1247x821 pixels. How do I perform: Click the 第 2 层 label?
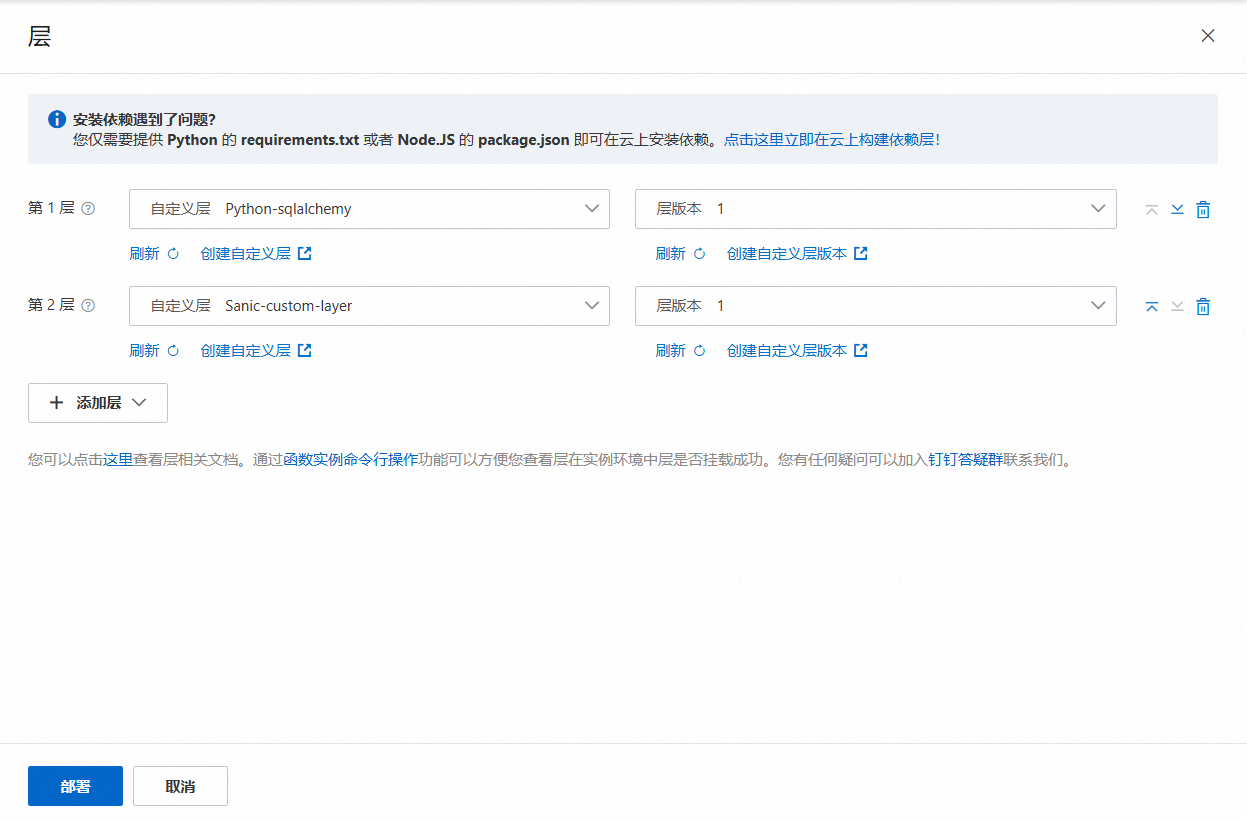tap(51, 306)
